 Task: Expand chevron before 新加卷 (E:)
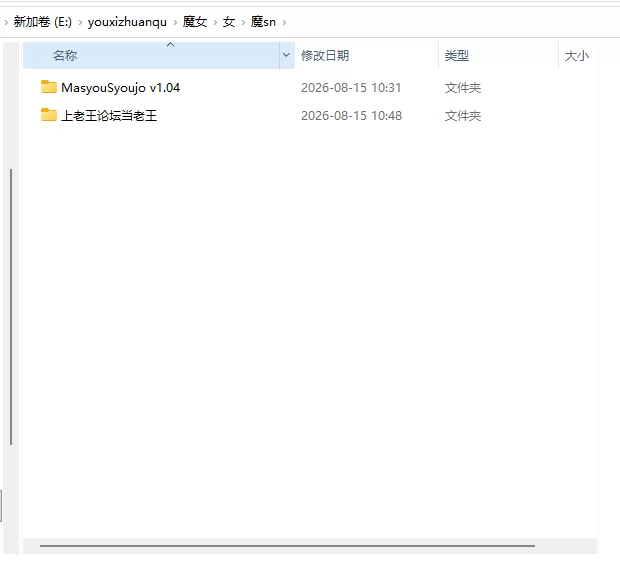click(6, 23)
